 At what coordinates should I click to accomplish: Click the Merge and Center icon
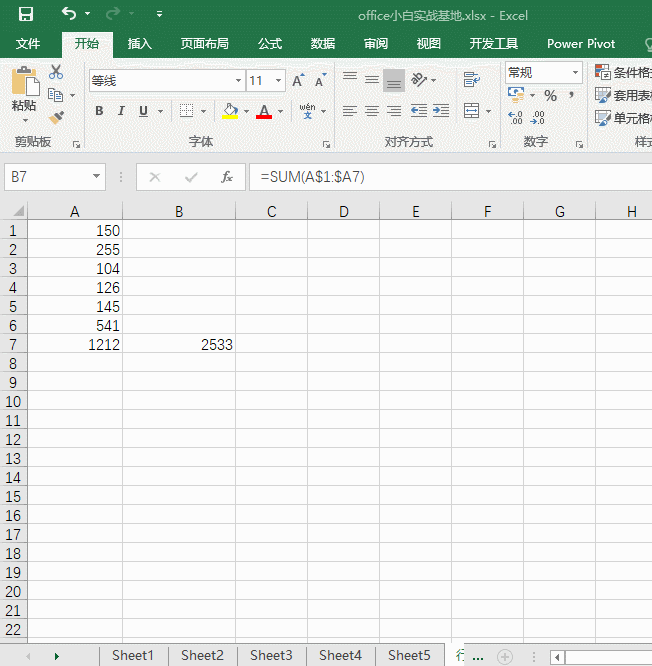[x=472, y=111]
